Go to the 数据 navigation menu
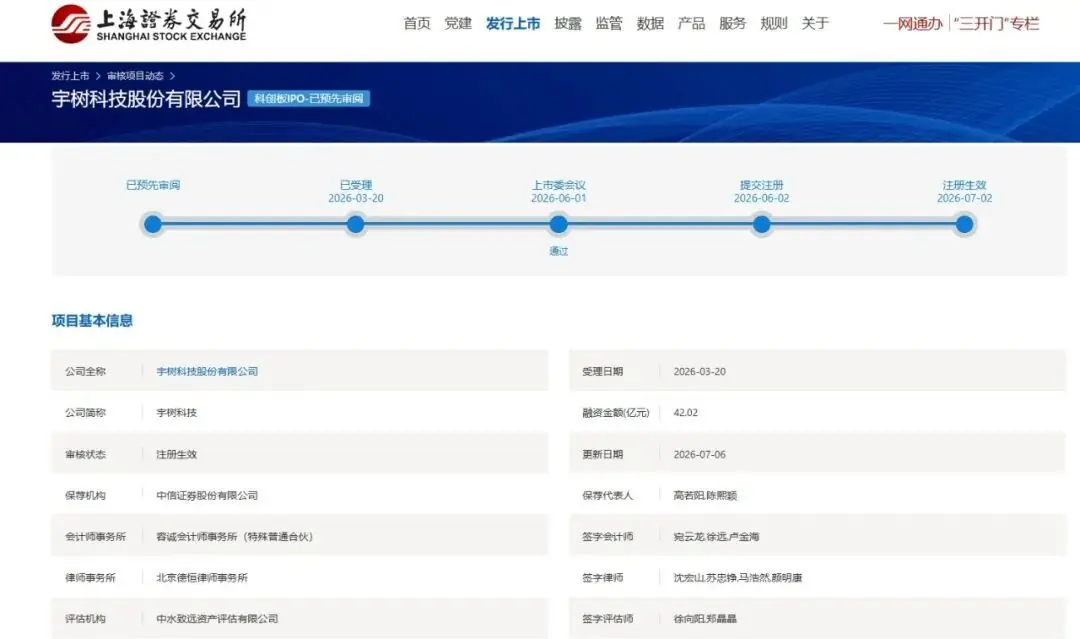1080x639 pixels. pos(650,23)
